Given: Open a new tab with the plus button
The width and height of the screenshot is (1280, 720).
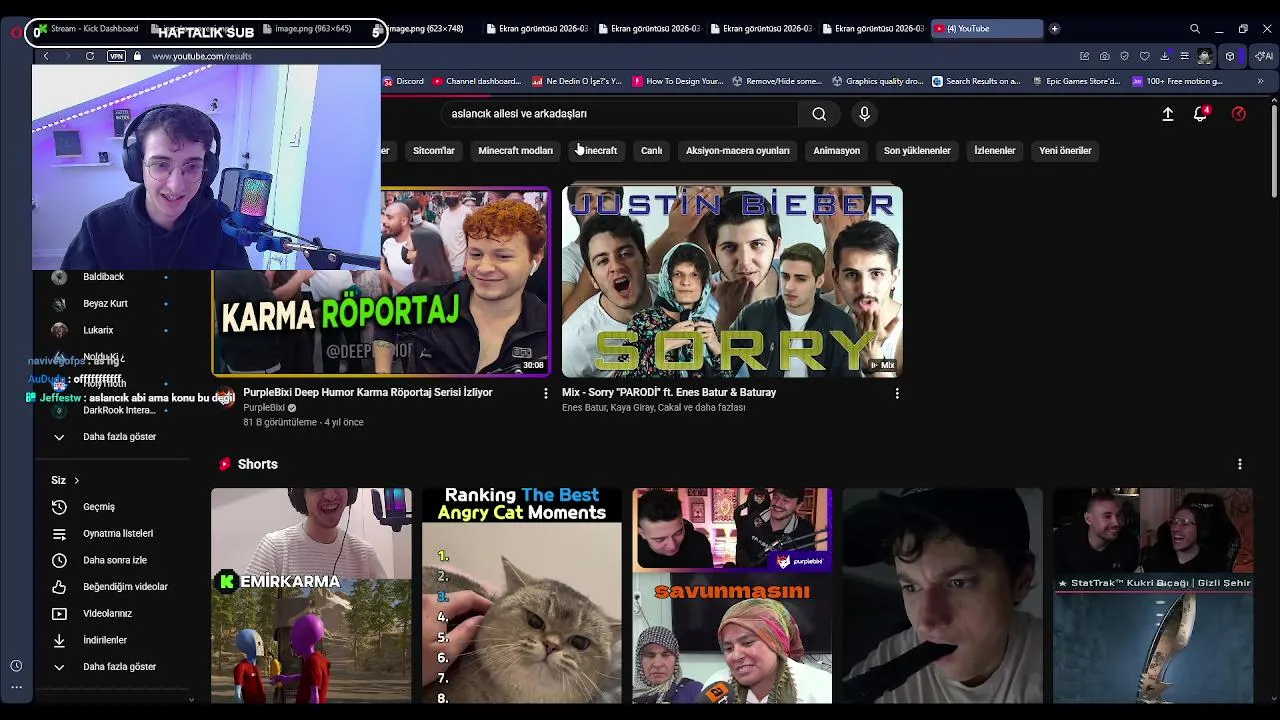Looking at the screenshot, I should coord(1054,29).
